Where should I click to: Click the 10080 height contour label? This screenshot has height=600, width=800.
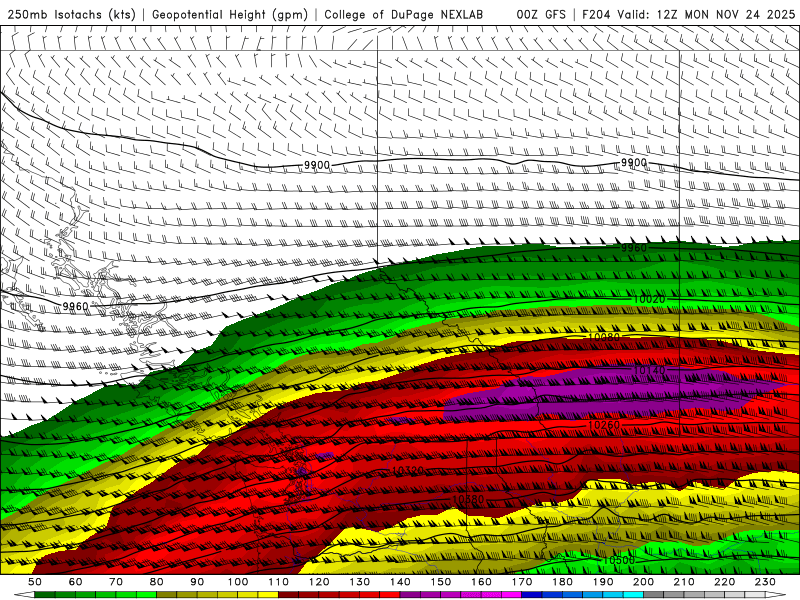[604, 337]
